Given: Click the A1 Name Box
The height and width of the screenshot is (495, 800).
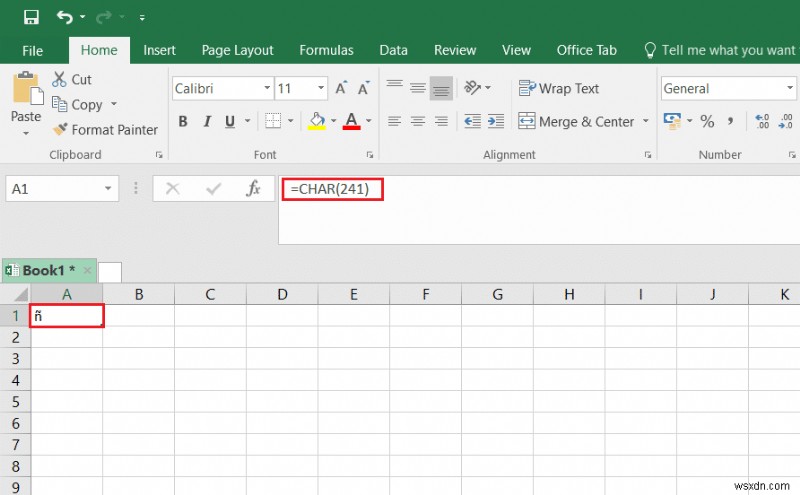Looking at the screenshot, I should pos(62,189).
